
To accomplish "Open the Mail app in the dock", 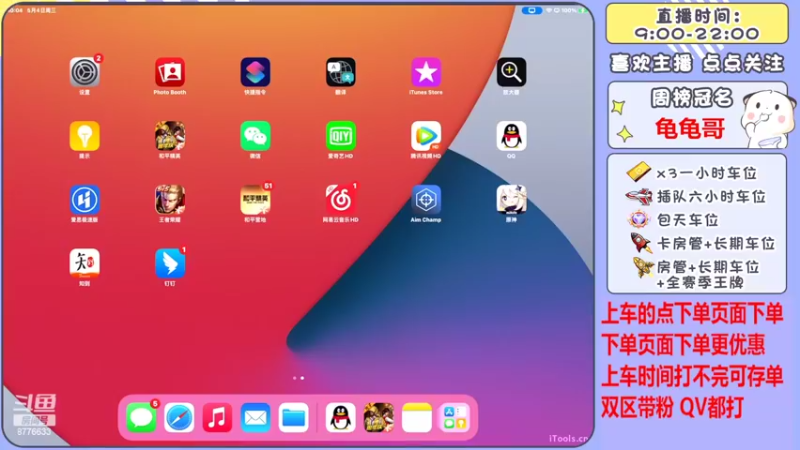I will pyautogui.click(x=256, y=417).
